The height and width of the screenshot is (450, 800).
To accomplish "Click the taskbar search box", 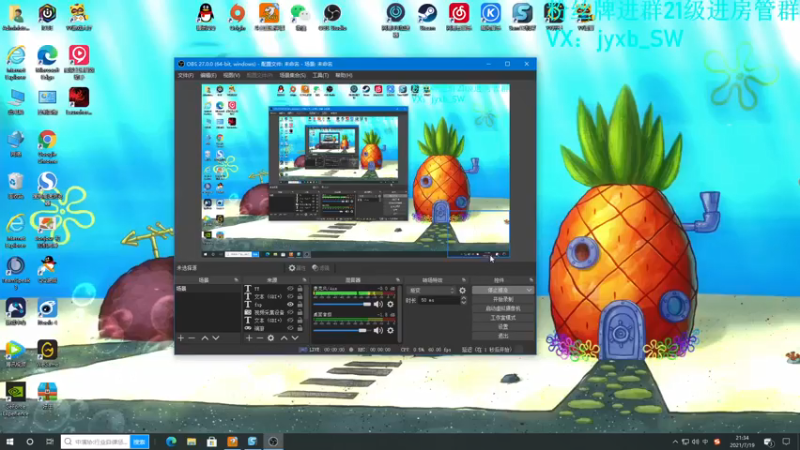I will [x=96, y=441].
